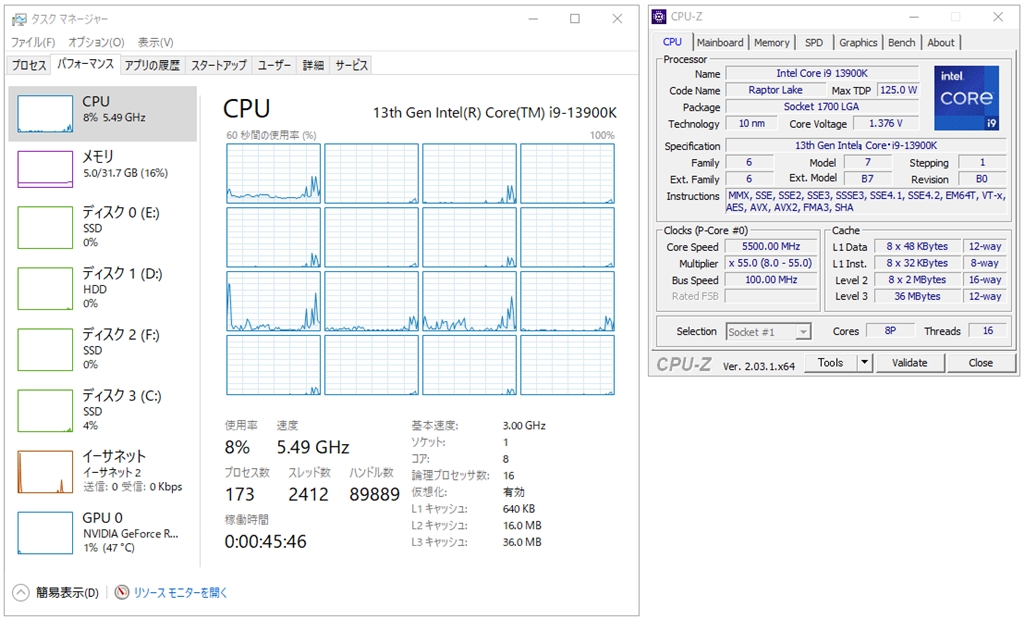Click the 簡易表示(D) label
This screenshot has width=1024, height=619.
pos(67,592)
